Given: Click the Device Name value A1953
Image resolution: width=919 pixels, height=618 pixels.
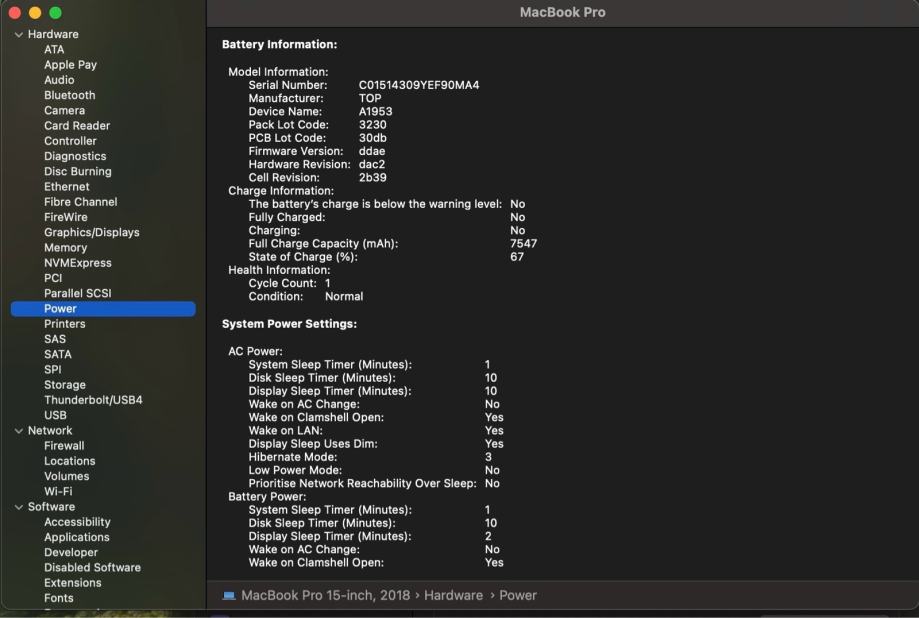Looking at the screenshot, I should coord(376,112).
